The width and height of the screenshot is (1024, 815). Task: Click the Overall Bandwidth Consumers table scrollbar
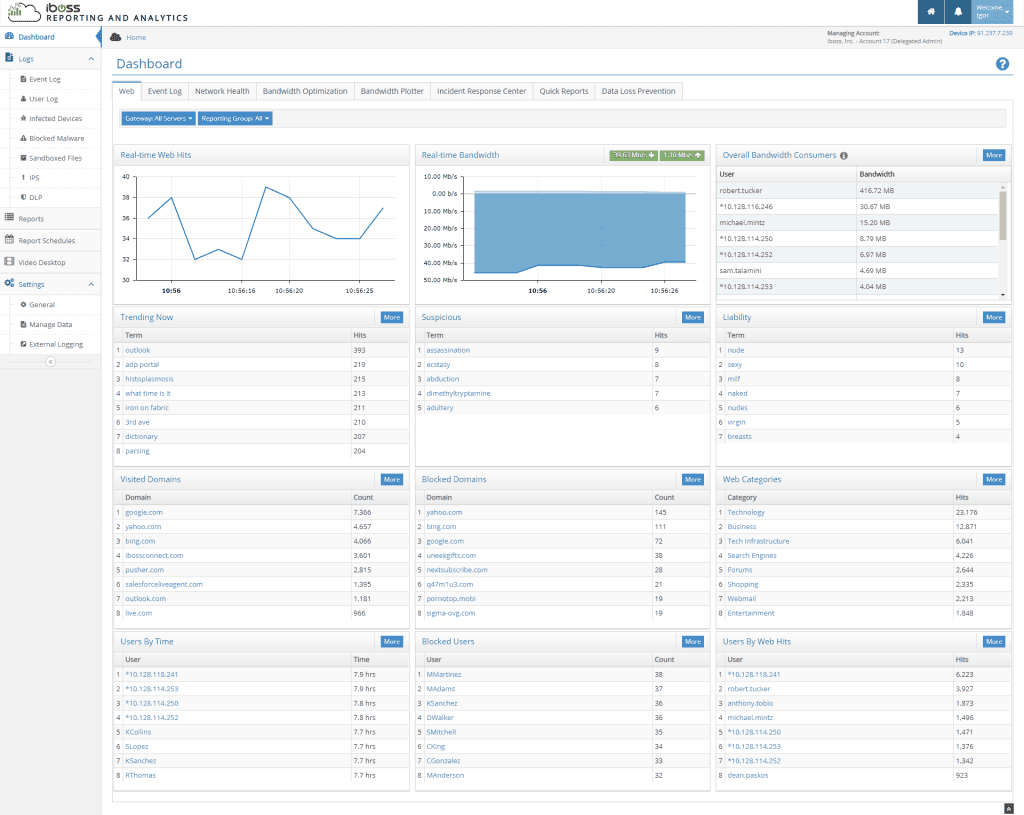tap(1002, 215)
